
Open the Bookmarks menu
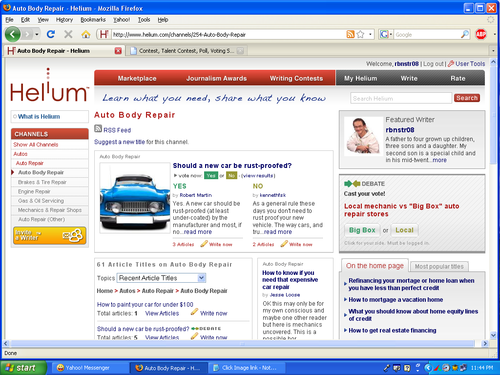point(93,20)
